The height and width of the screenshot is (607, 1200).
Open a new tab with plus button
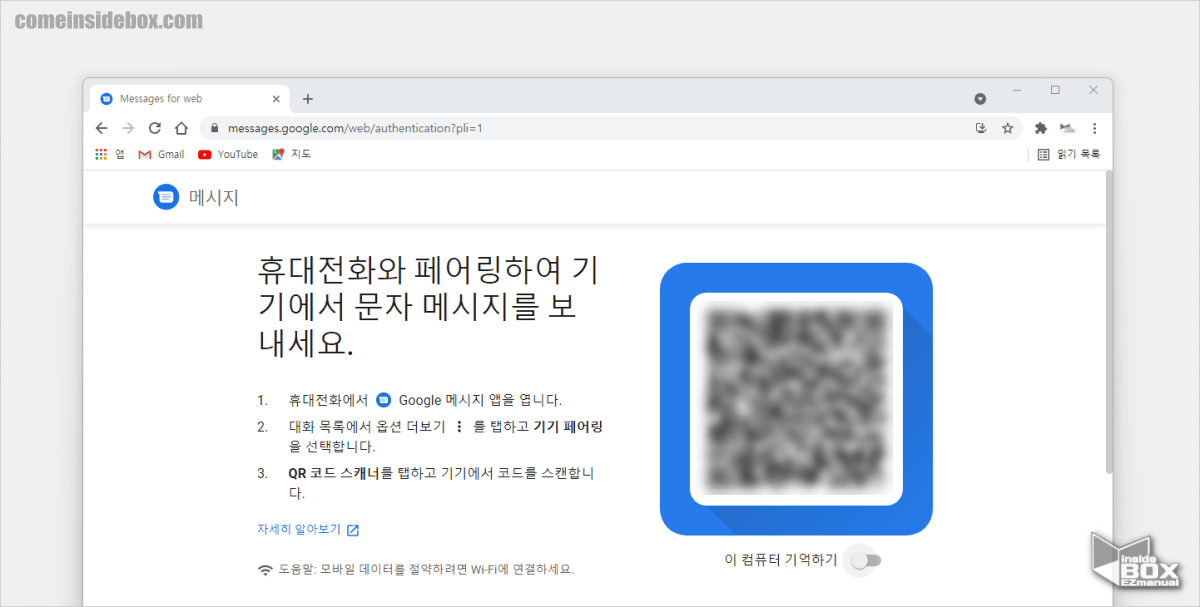point(308,99)
